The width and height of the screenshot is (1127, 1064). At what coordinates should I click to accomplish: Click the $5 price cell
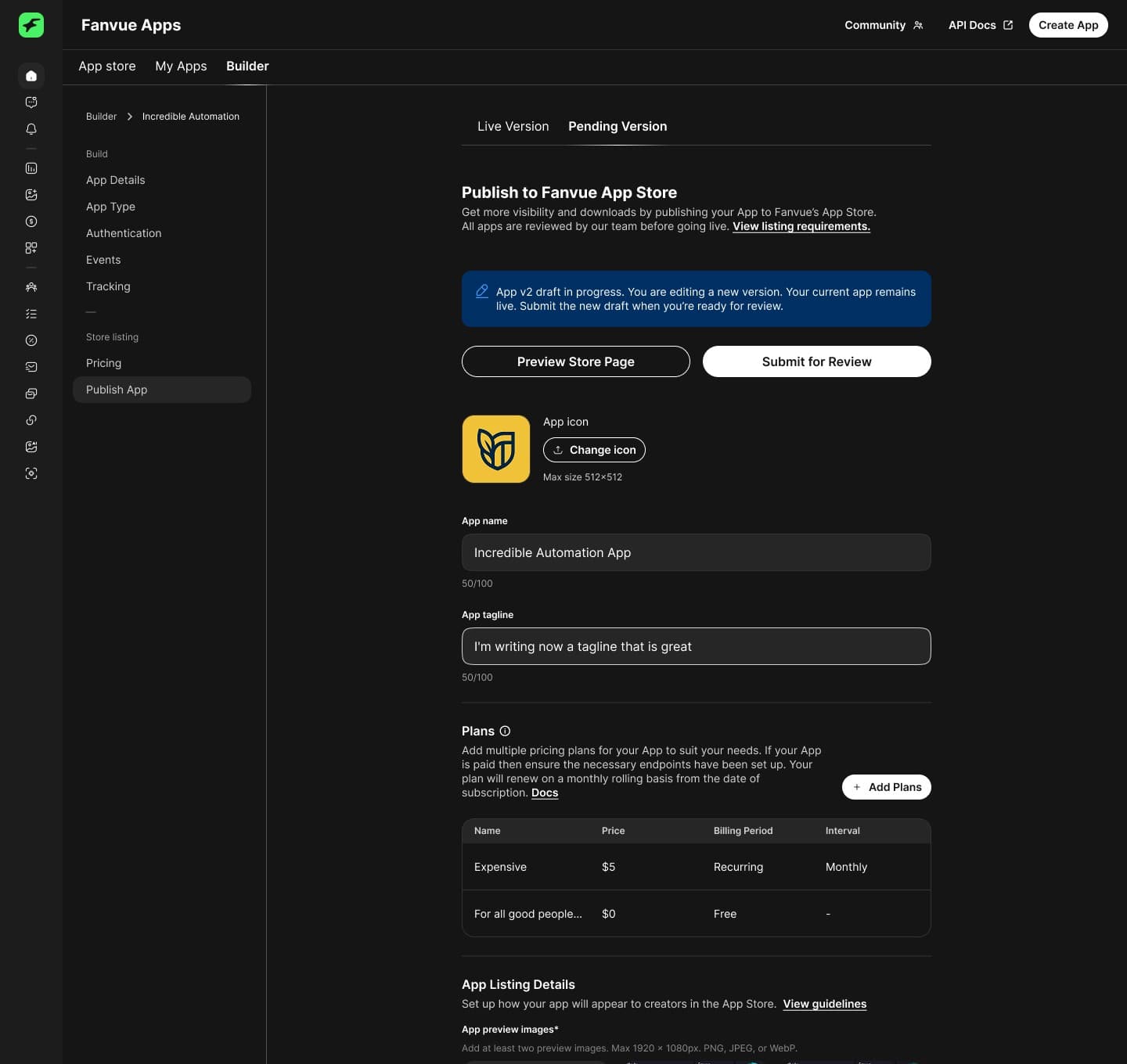point(609,867)
